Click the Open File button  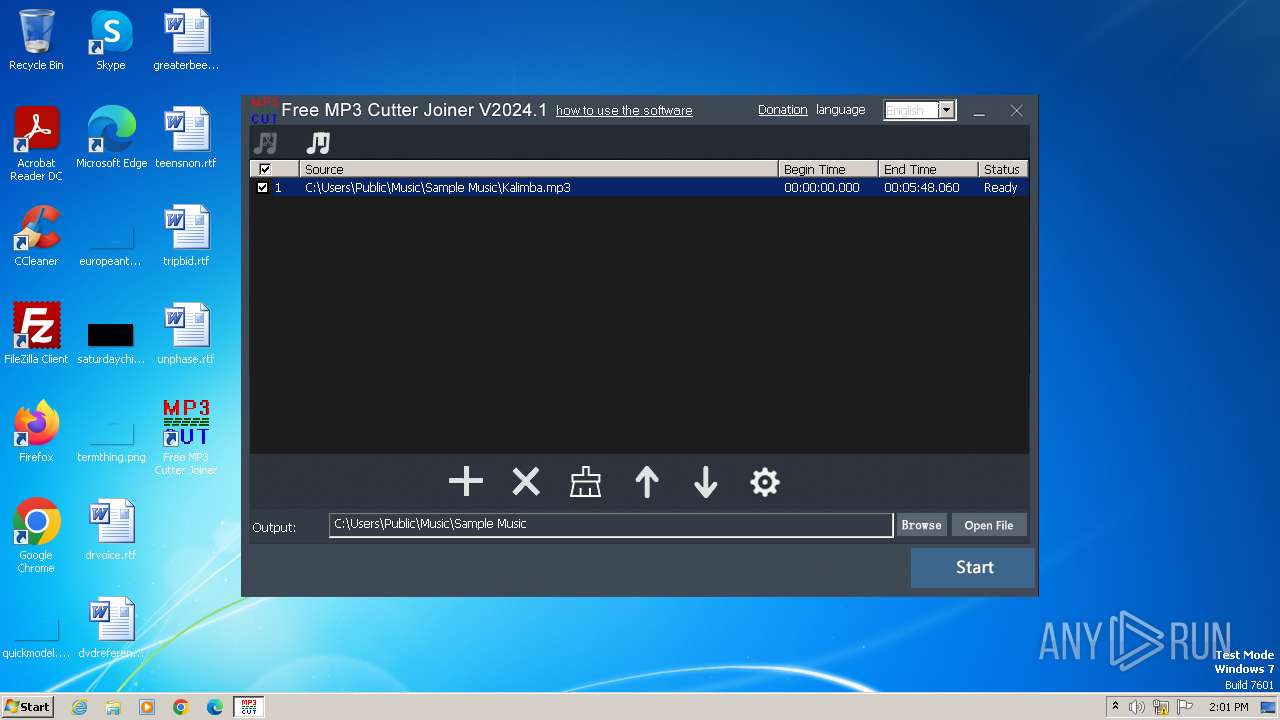click(988, 525)
